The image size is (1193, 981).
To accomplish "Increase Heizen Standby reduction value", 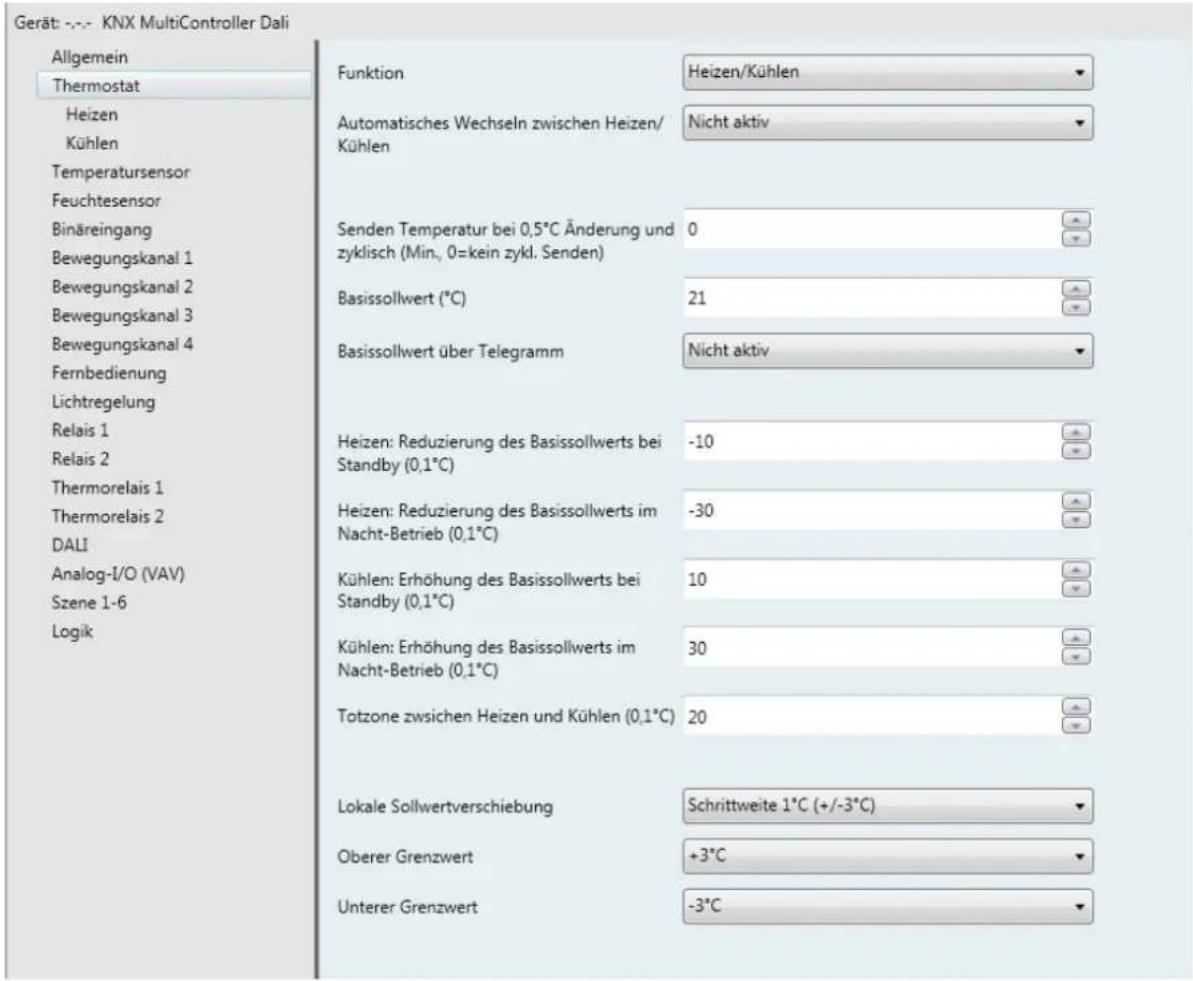I will point(1076,432).
